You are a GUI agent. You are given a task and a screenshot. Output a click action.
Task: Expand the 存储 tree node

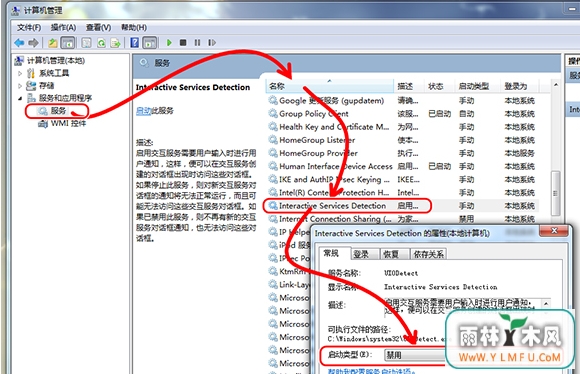coord(20,86)
